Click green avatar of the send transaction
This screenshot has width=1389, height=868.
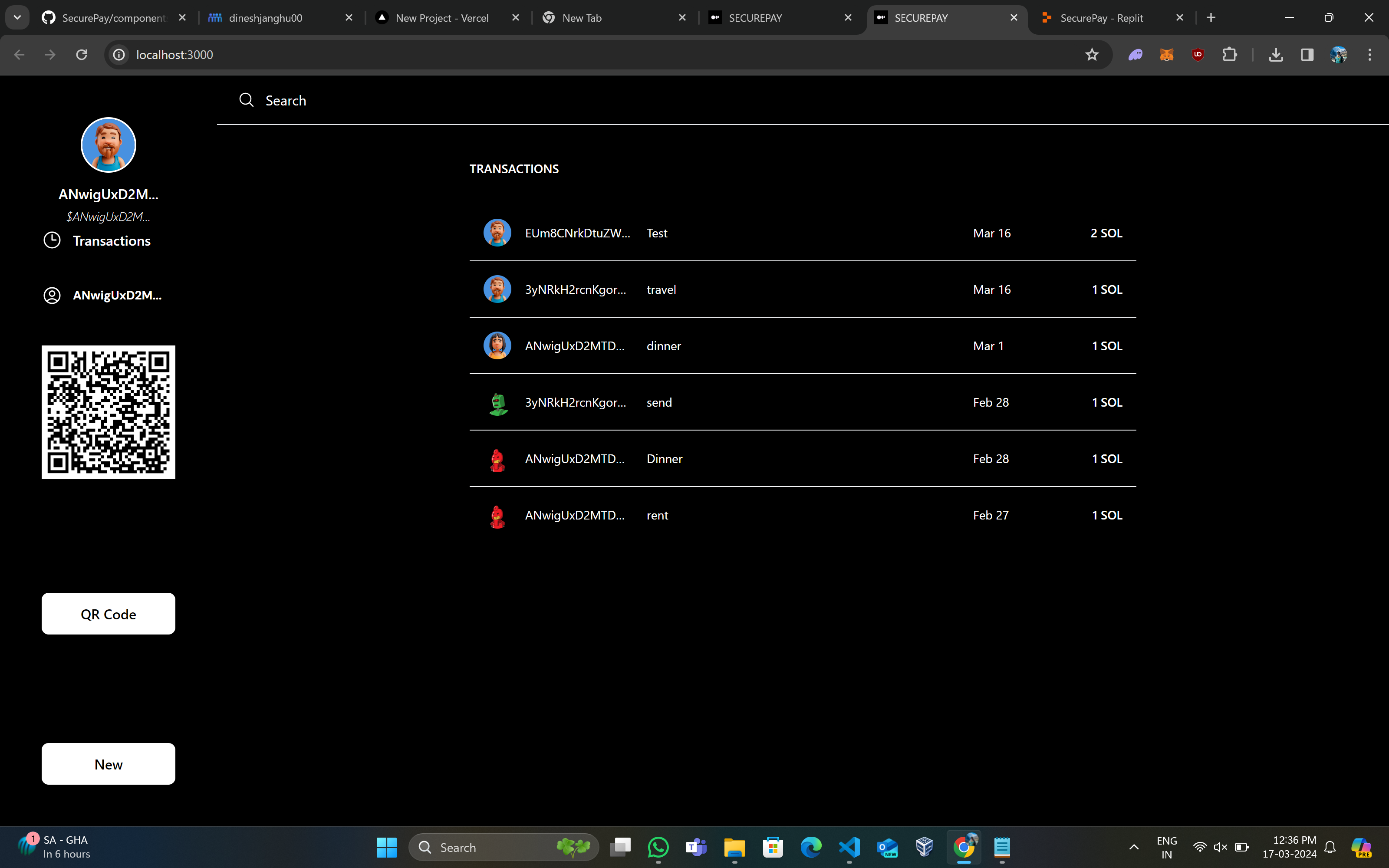497,404
